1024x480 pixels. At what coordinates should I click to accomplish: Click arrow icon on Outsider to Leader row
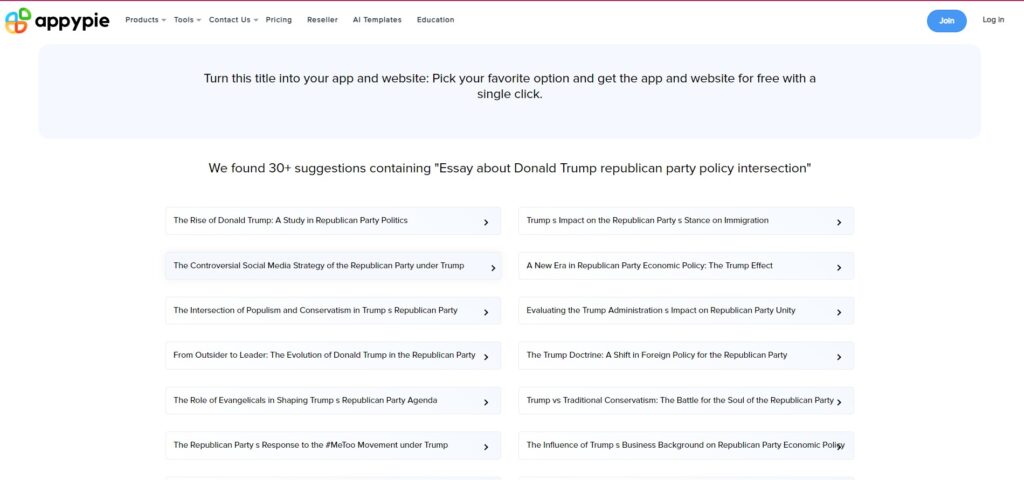pyautogui.click(x=486, y=357)
